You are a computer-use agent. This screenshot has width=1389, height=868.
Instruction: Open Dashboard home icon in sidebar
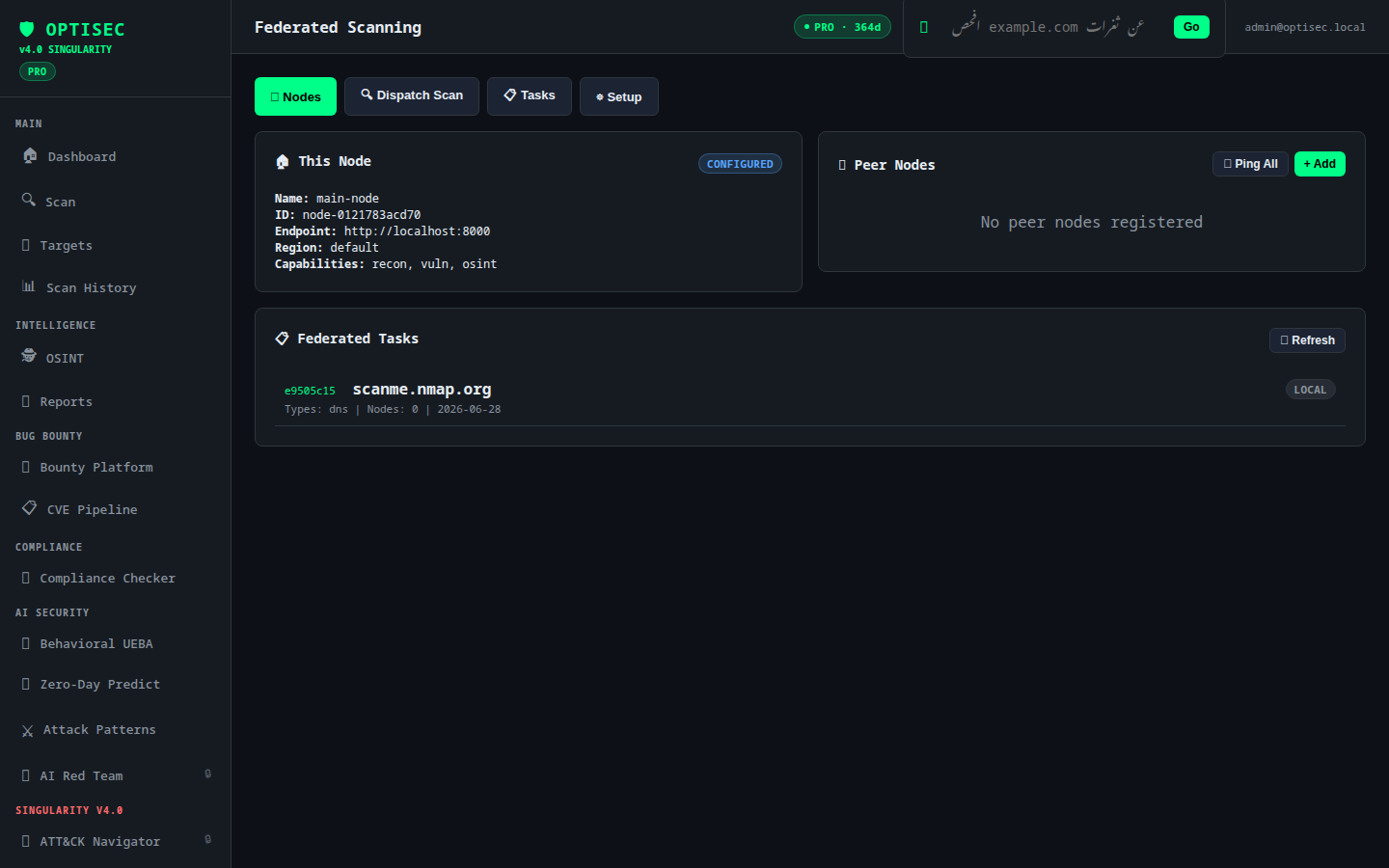pos(30,155)
